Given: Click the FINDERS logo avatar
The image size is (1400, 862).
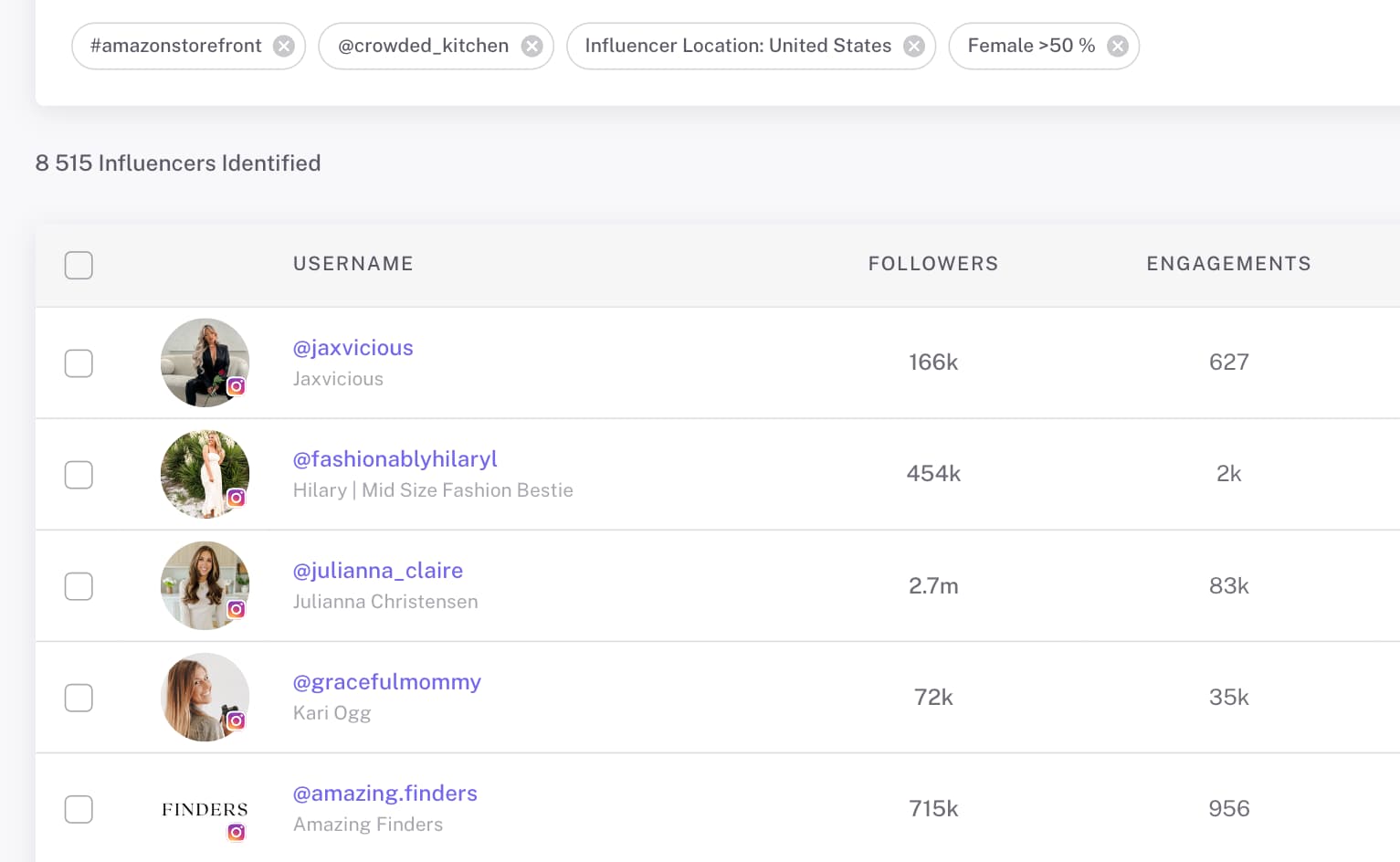Looking at the screenshot, I should coord(205,809).
